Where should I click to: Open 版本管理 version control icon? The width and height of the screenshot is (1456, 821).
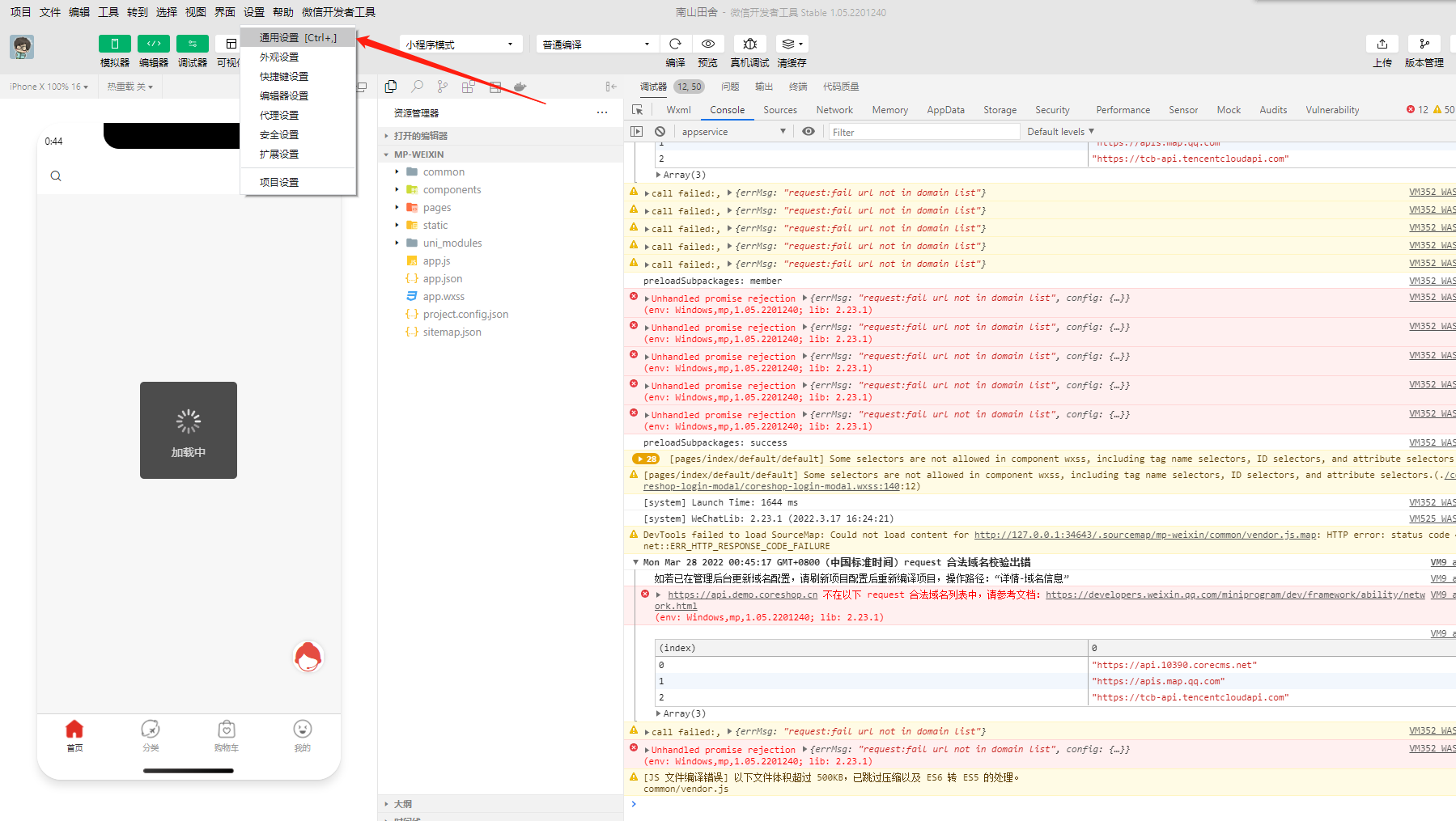[x=1424, y=44]
